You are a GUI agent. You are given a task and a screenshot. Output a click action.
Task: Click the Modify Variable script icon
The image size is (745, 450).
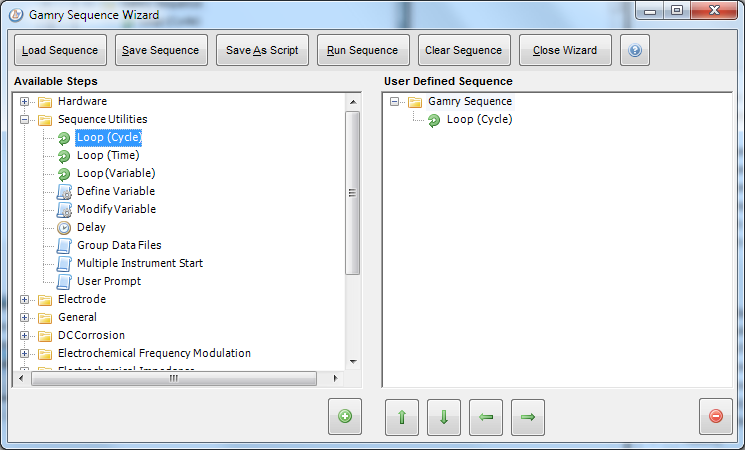coord(64,210)
